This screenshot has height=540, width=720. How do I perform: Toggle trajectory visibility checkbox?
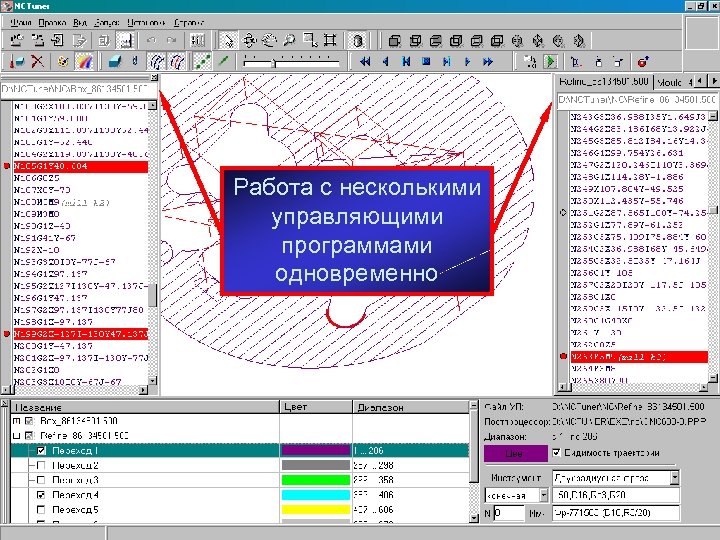pos(557,452)
